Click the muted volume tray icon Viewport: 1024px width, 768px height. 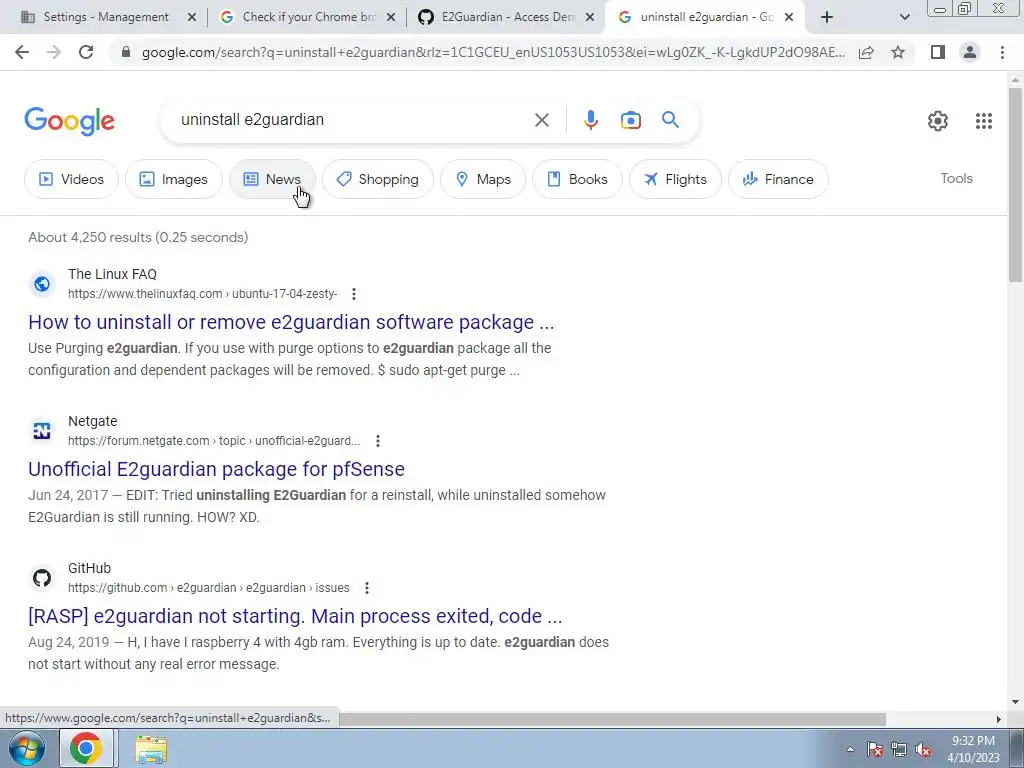[x=923, y=750]
